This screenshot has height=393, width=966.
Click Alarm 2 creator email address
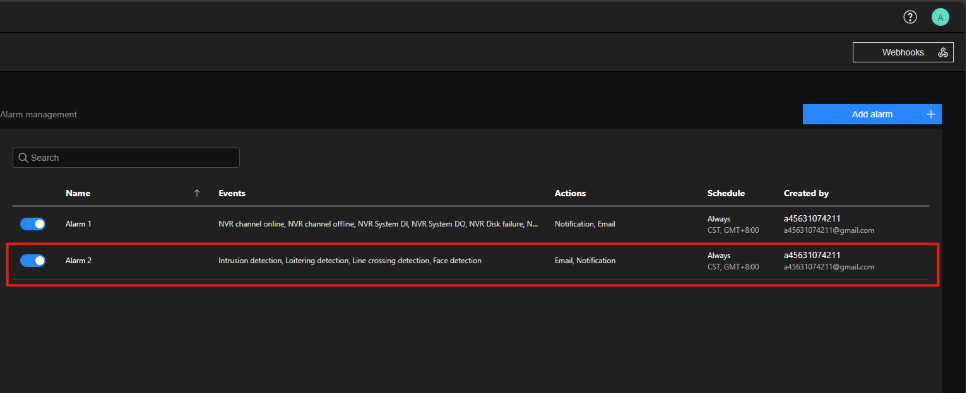point(829,267)
